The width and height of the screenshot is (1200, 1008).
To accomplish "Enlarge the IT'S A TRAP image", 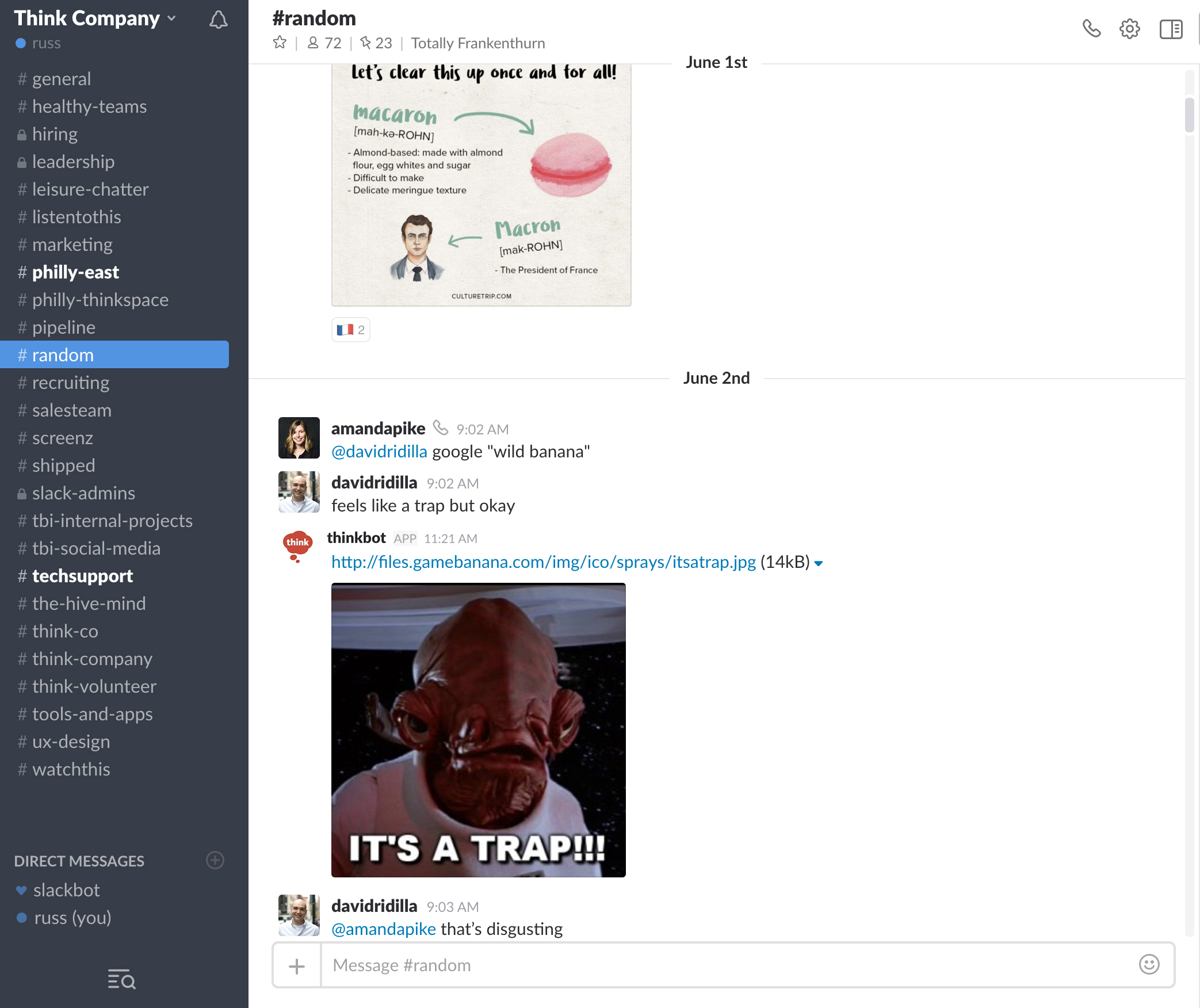I will pyautogui.click(x=478, y=730).
